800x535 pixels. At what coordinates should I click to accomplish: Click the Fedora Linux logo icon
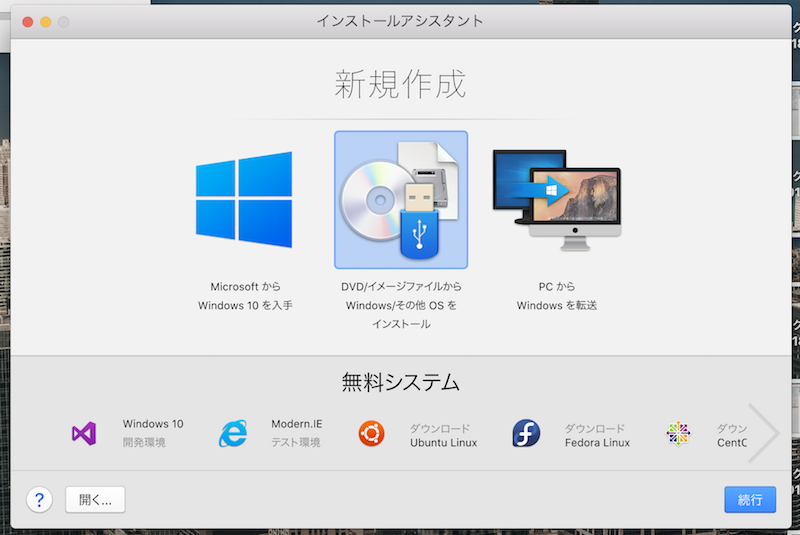(x=526, y=434)
